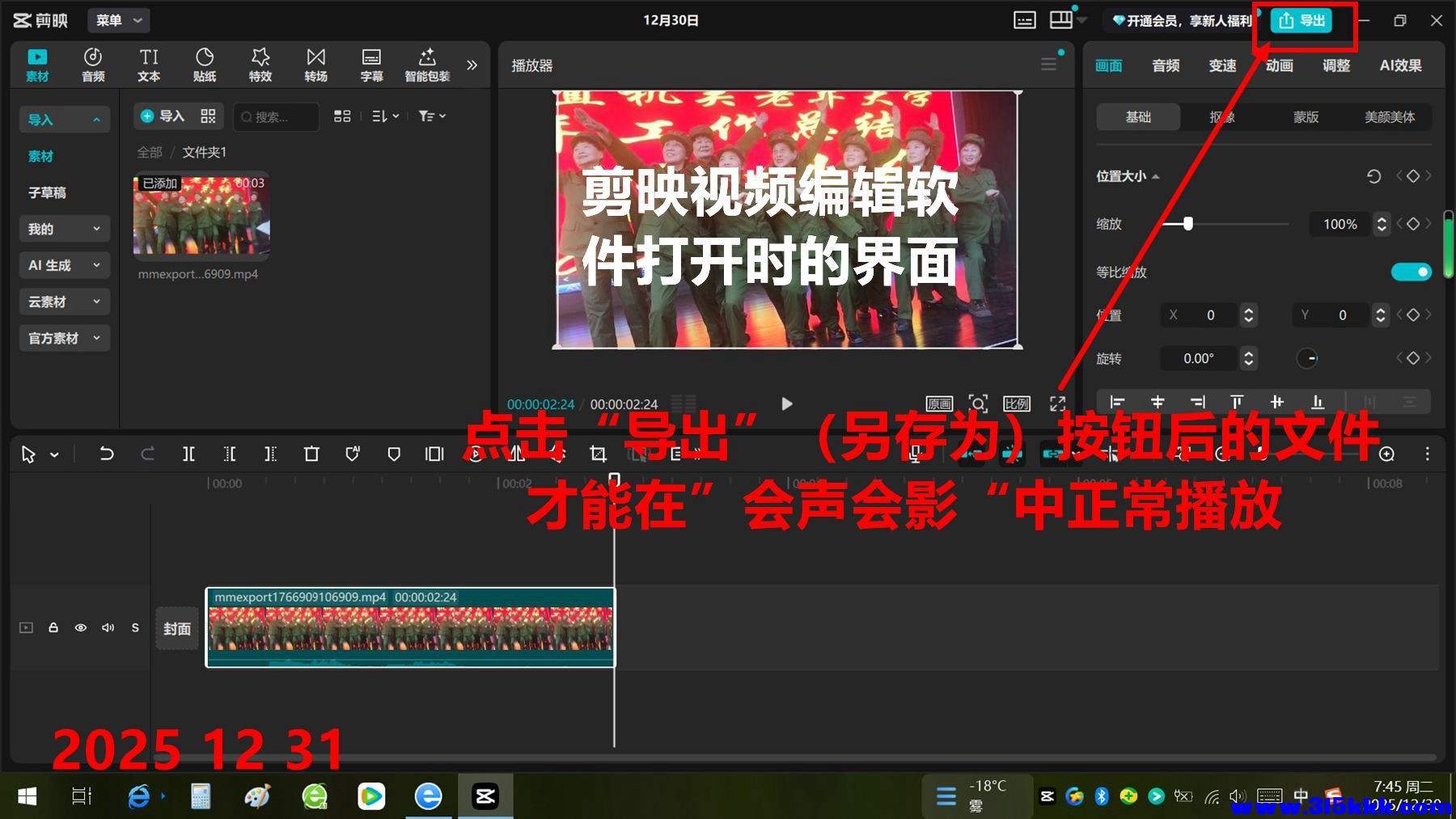Hide the video track with the eye toggle

[x=80, y=627]
